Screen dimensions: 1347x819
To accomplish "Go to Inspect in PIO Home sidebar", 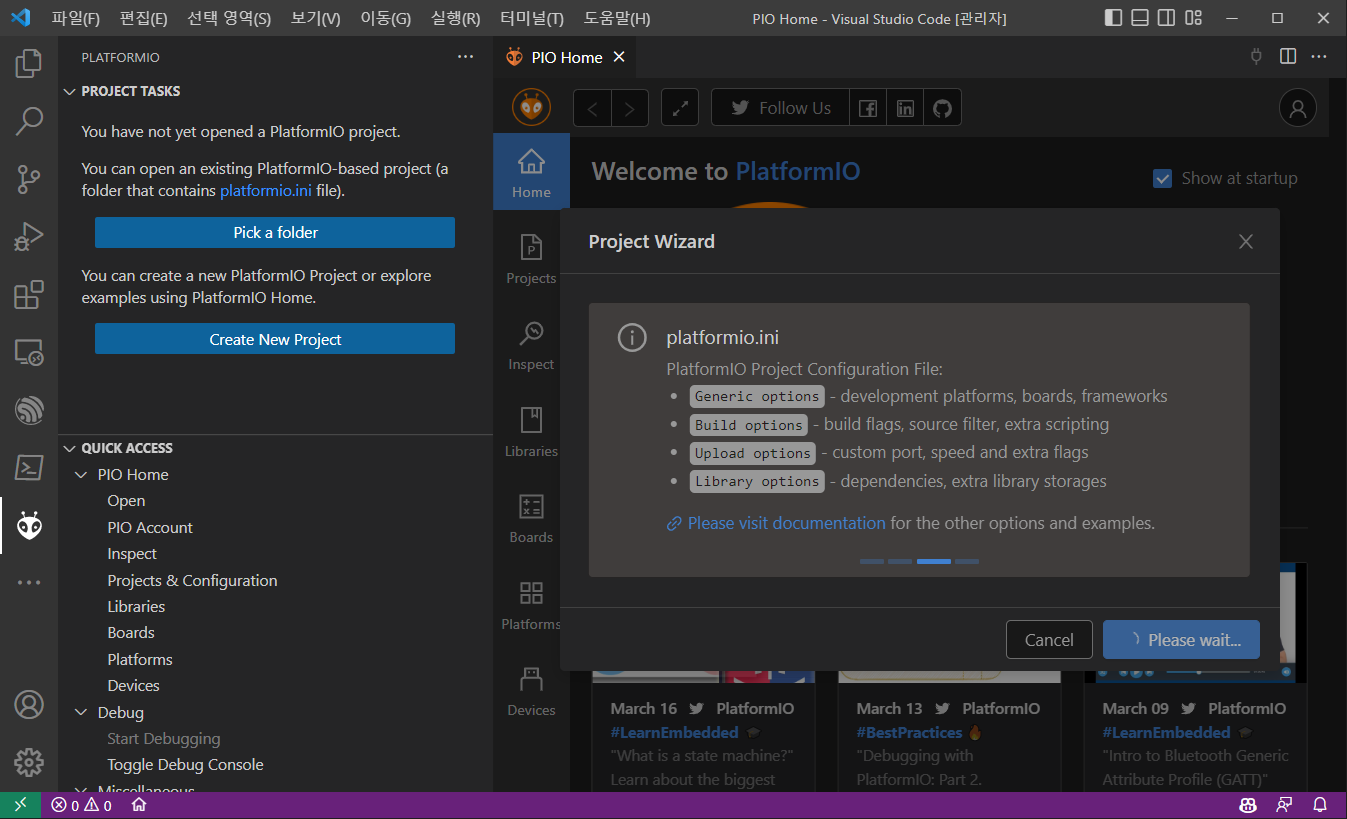I will 531,346.
